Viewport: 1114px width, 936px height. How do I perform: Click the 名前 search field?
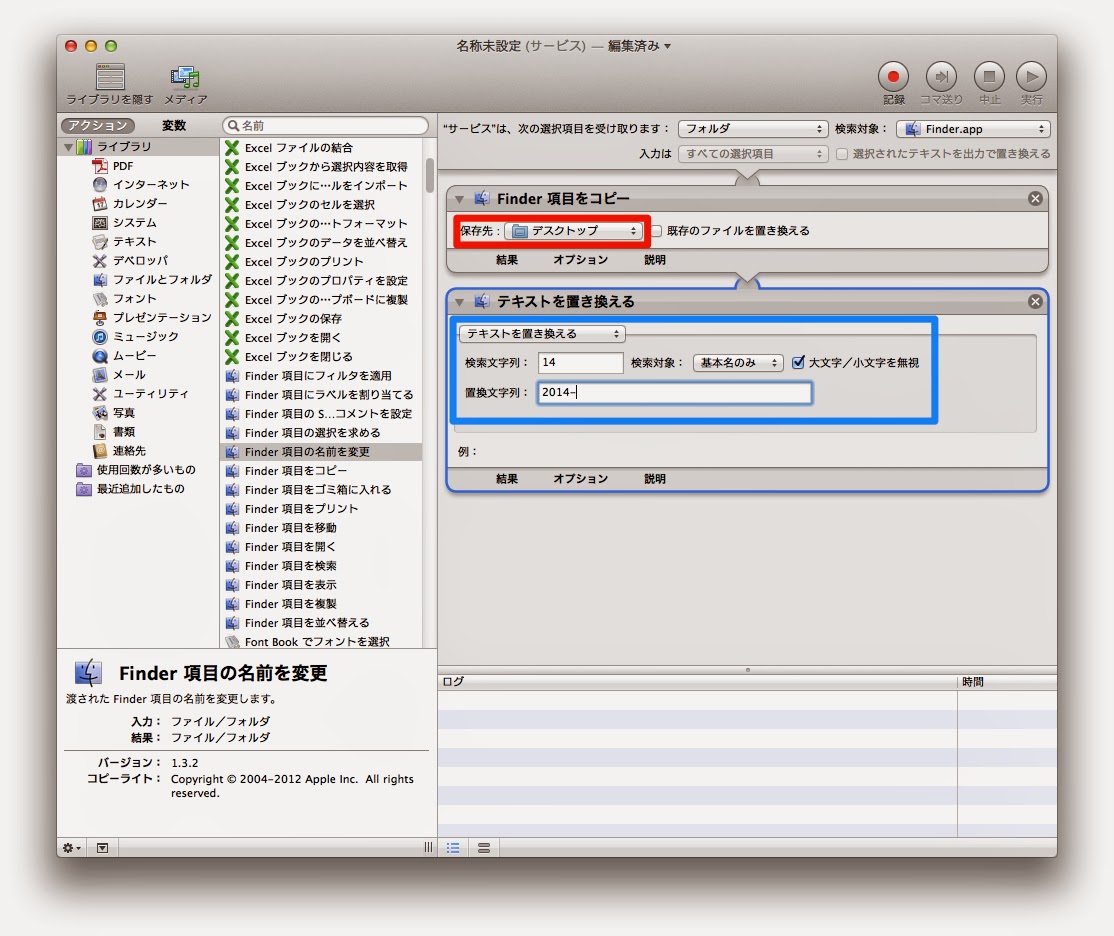(x=325, y=126)
